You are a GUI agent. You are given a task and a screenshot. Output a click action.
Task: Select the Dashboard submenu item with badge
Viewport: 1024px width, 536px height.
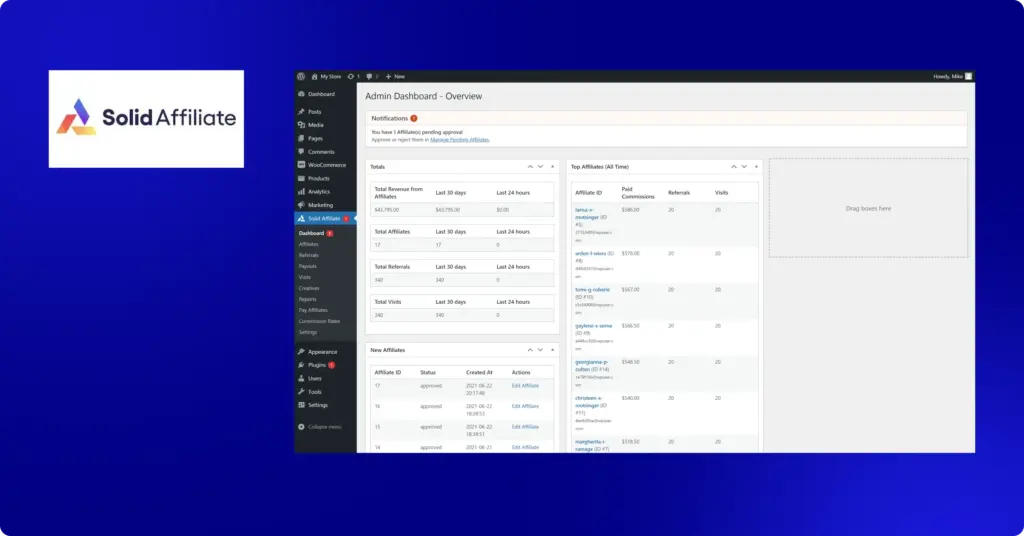pyautogui.click(x=316, y=233)
